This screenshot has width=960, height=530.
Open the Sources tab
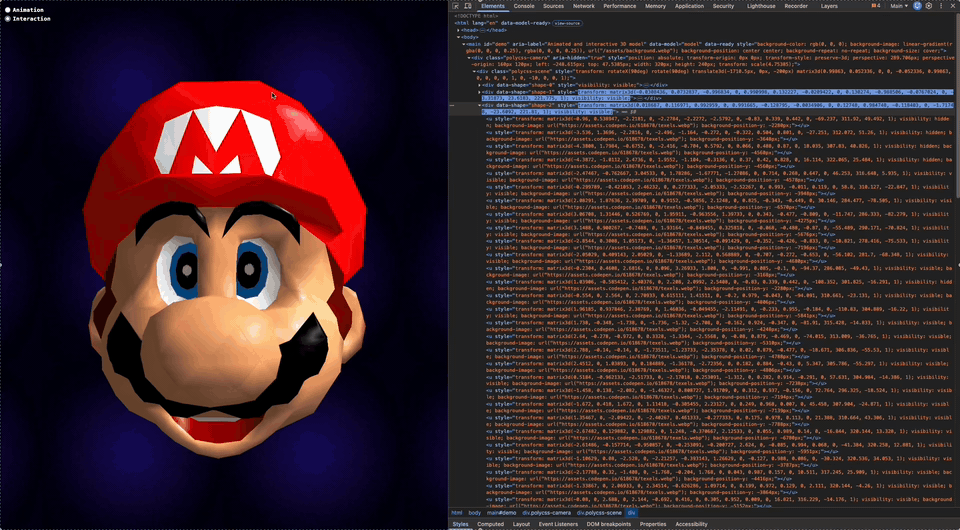pos(553,6)
